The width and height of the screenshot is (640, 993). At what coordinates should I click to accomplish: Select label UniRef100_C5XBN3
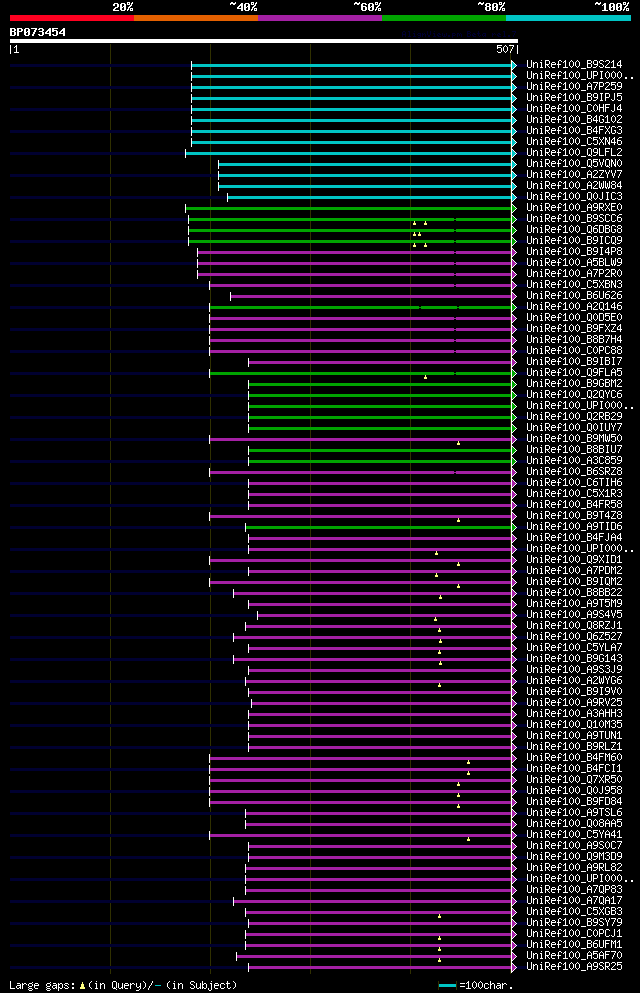[x=574, y=284]
